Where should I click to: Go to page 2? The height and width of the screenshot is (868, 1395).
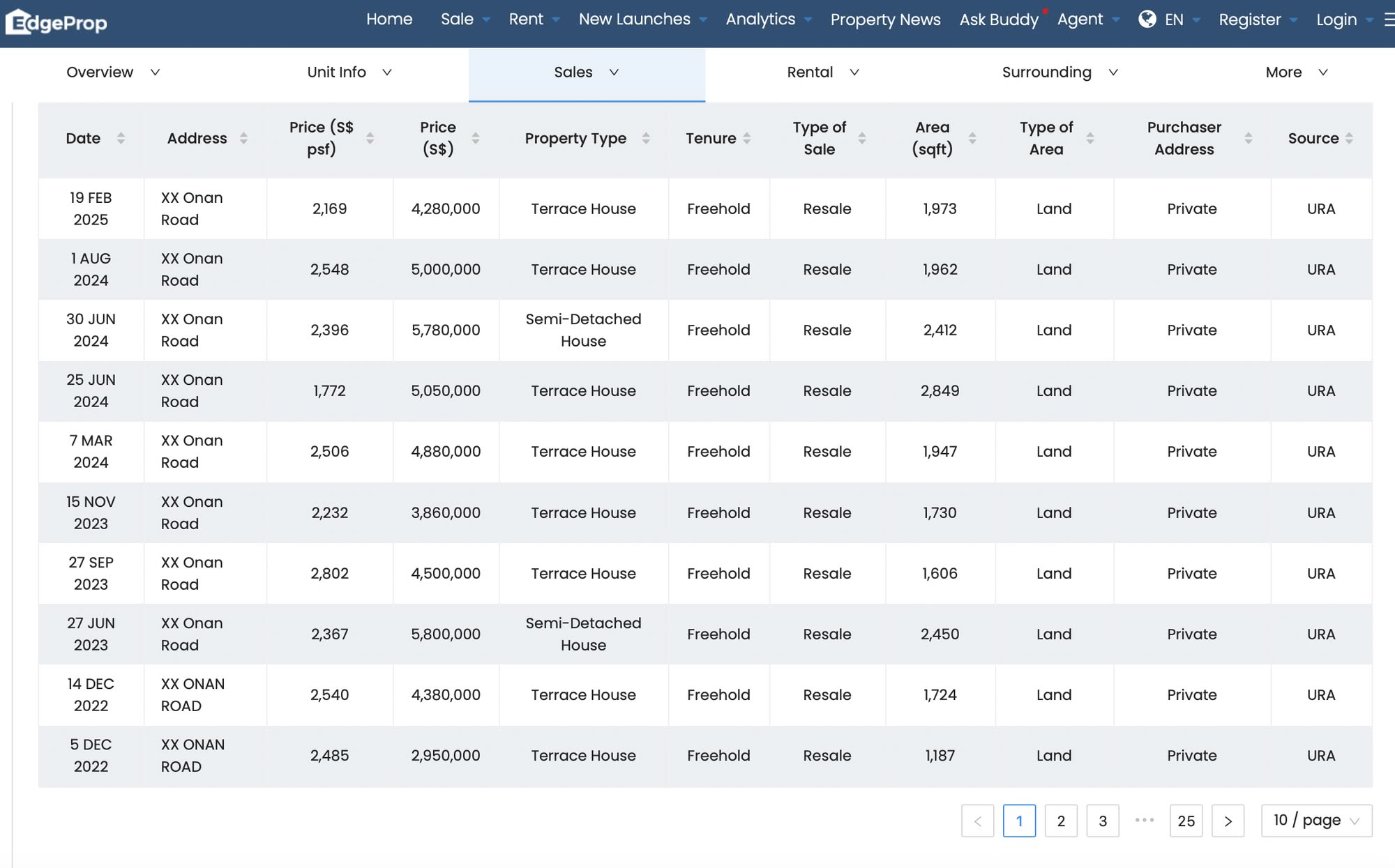[x=1061, y=821]
